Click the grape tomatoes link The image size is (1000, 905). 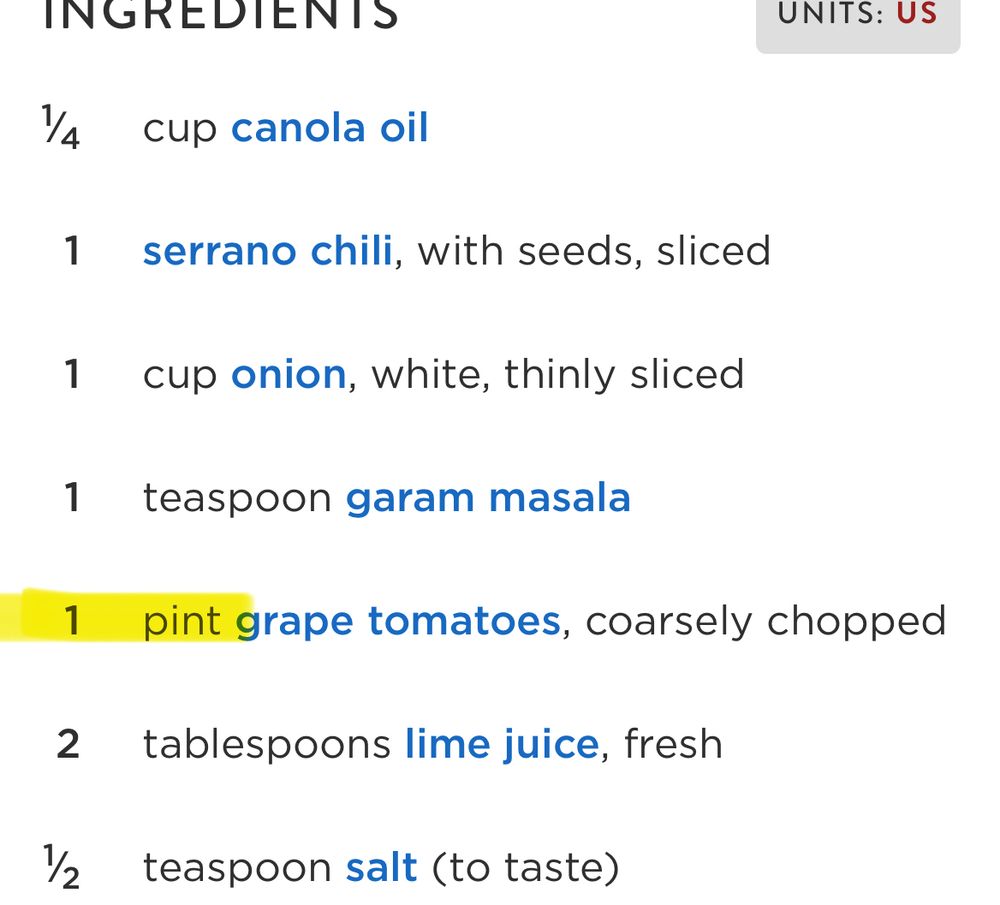click(x=398, y=622)
